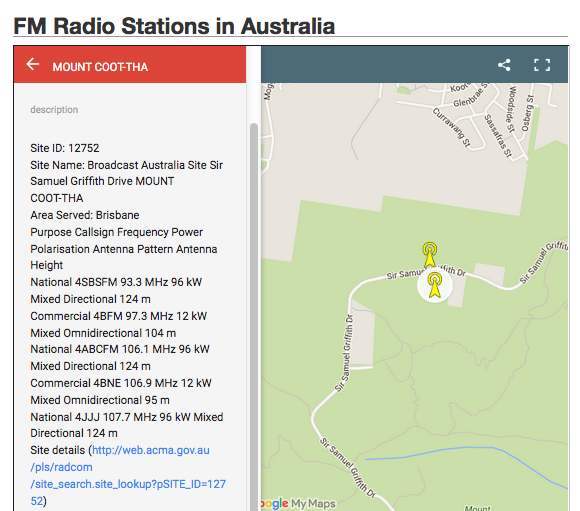Go back using the arrow beside MOUNT COOT-THA

(x=33, y=64)
